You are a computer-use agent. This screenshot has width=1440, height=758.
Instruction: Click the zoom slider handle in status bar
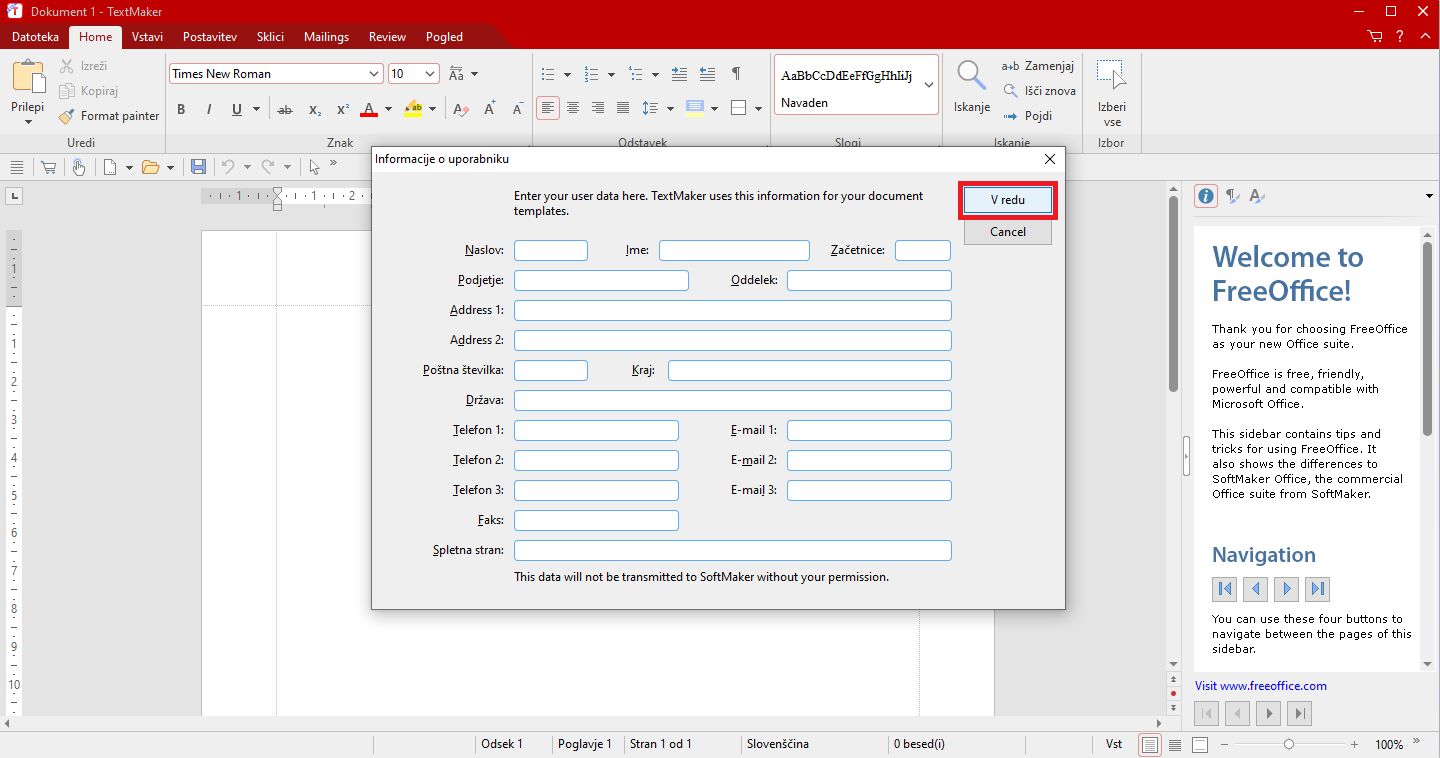(1289, 744)
